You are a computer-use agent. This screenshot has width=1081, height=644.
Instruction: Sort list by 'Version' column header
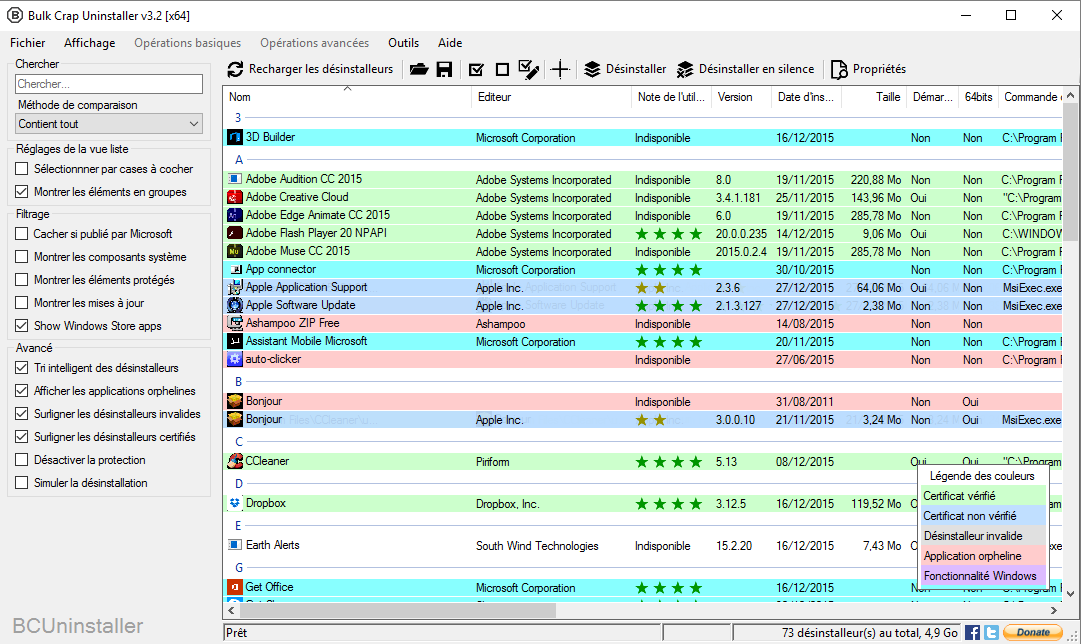coord(741,97)
